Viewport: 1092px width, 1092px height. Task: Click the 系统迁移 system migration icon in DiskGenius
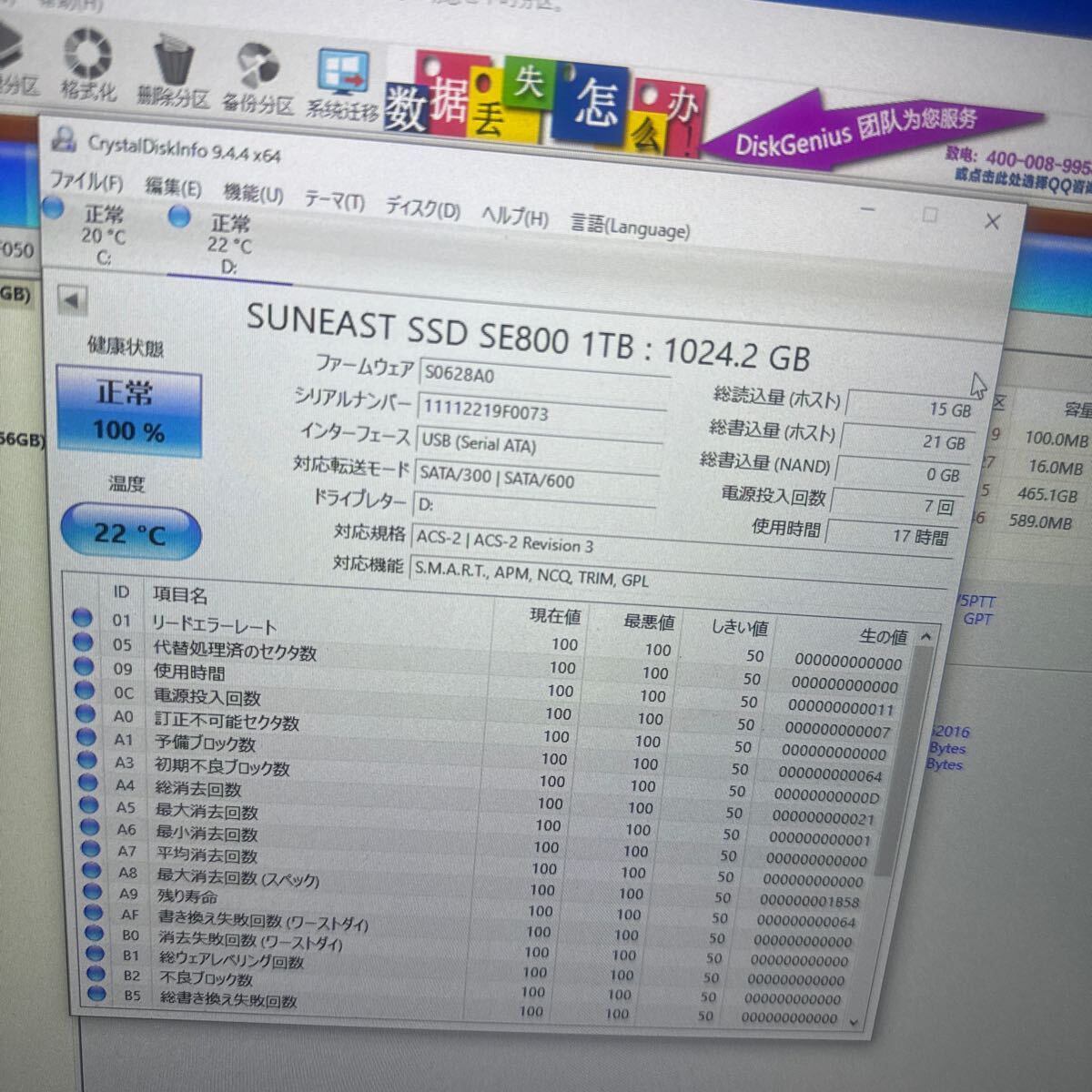click(342, 85)
